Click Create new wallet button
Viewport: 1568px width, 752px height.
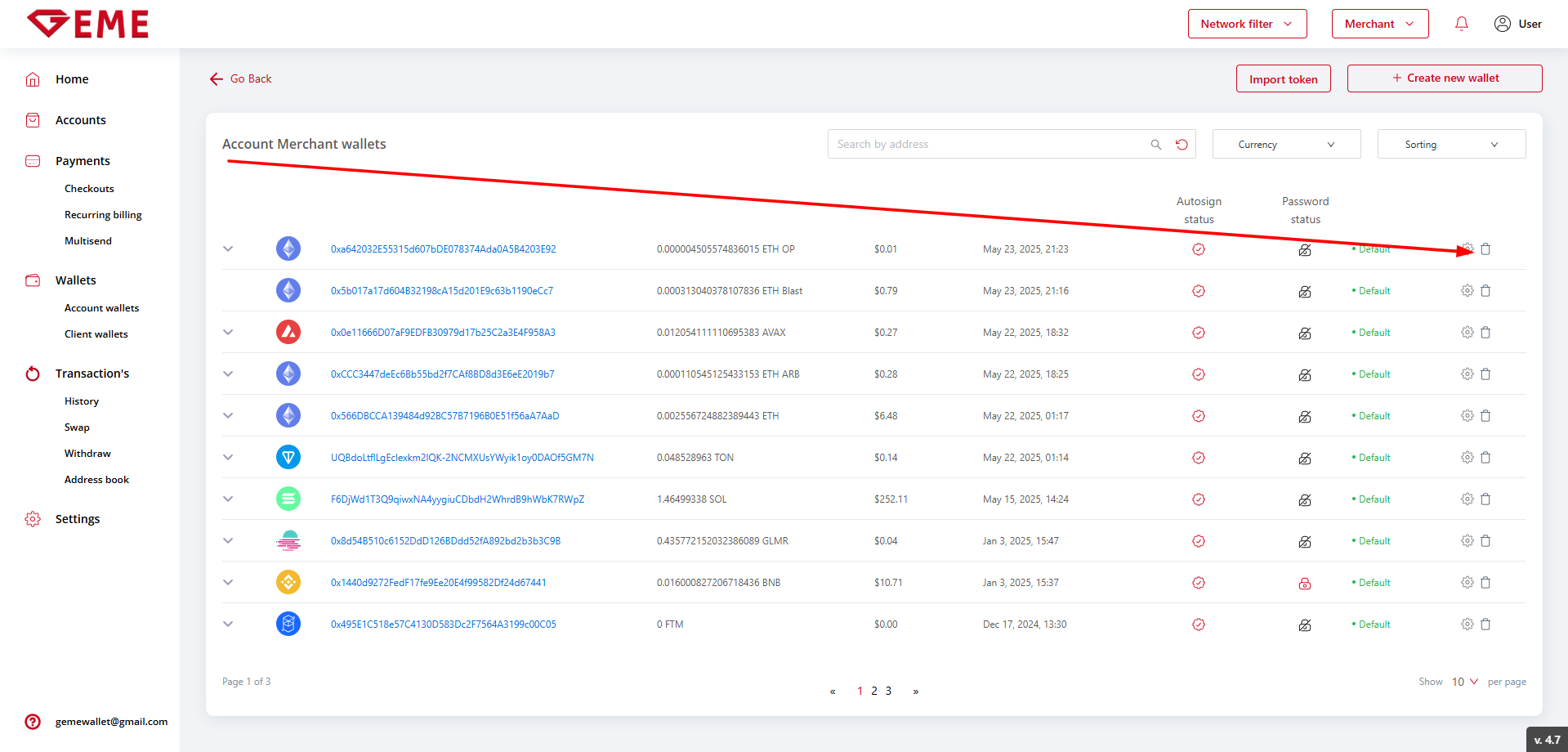pyautogui.click(x=1444, y=78)
